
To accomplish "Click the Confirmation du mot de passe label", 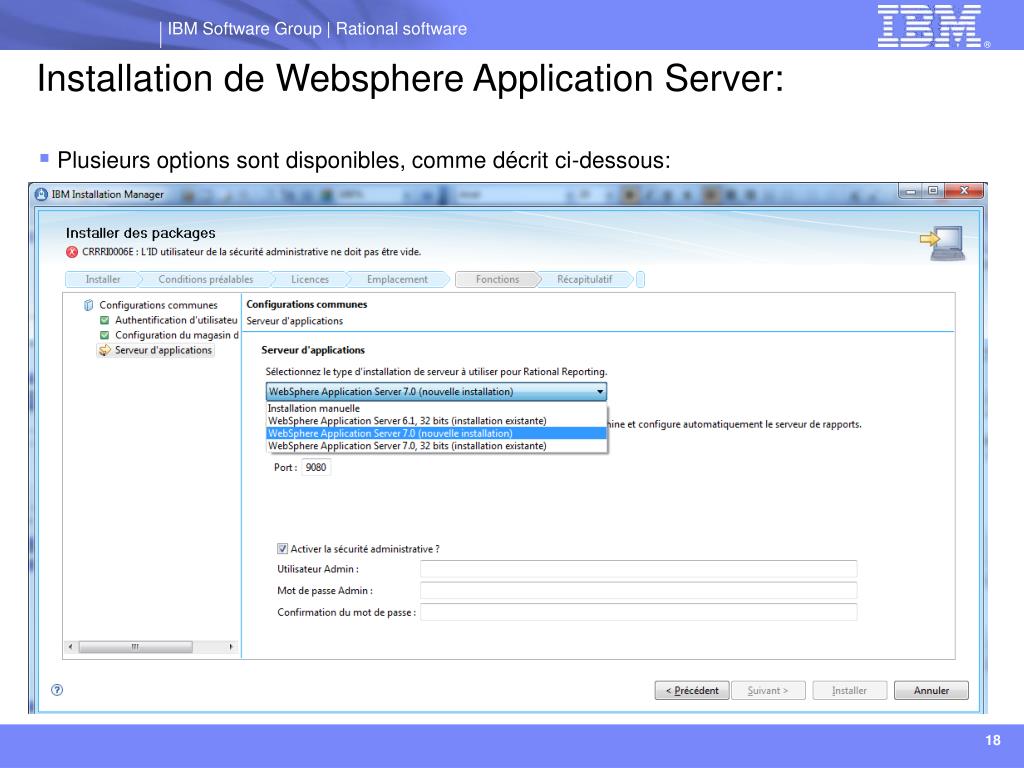I will tap(346, 612).
